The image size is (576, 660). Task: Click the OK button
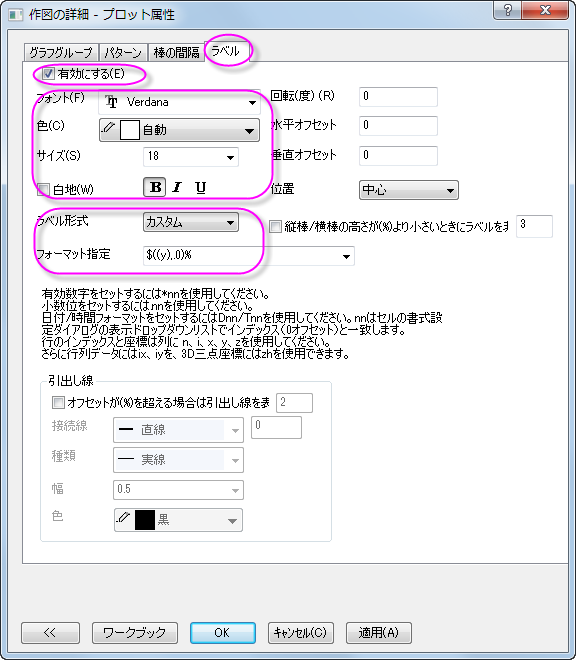(222, 633)
